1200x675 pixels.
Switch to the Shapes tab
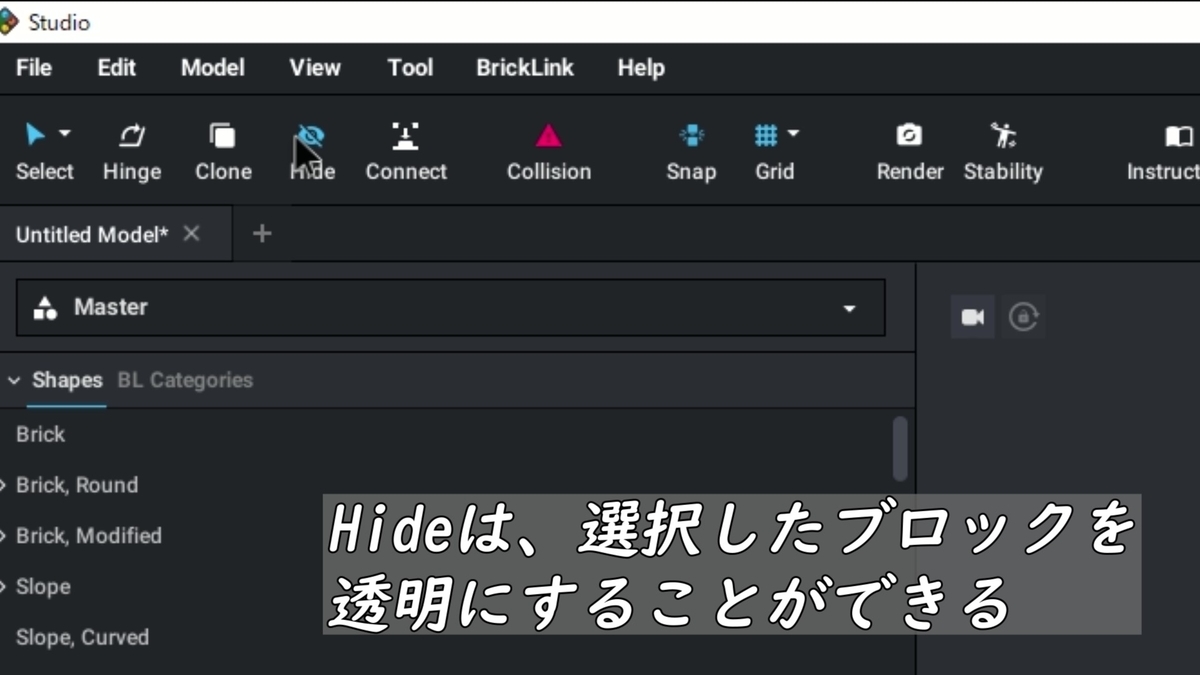[x=67, y=380]
